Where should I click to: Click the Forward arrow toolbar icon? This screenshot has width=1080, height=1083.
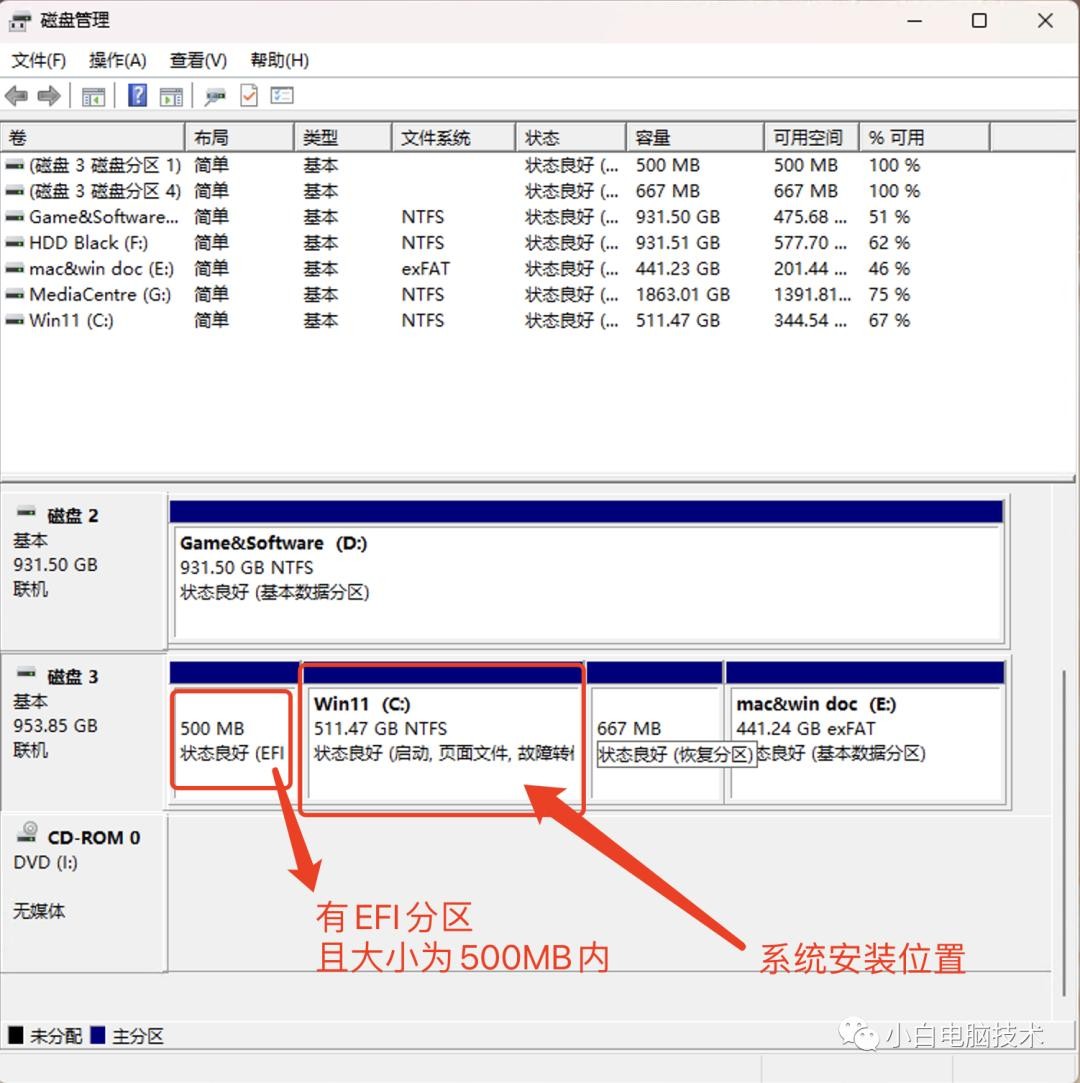click(48, 96)
